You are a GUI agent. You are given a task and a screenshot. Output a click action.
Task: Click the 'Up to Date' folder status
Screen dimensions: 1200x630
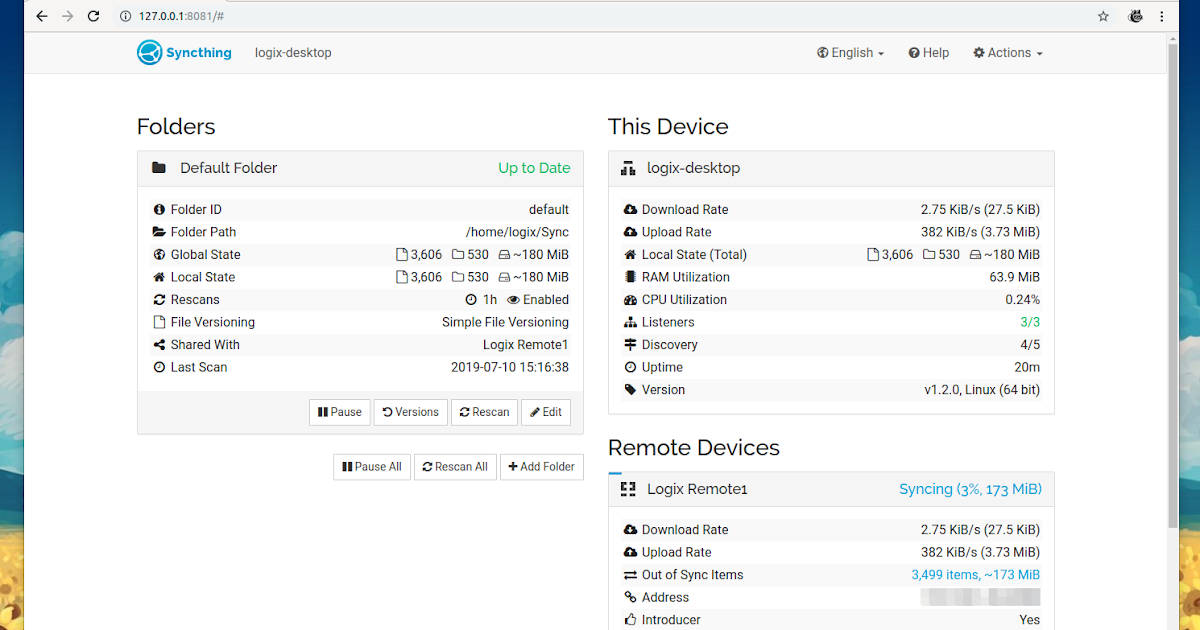[x=534, y=168]
